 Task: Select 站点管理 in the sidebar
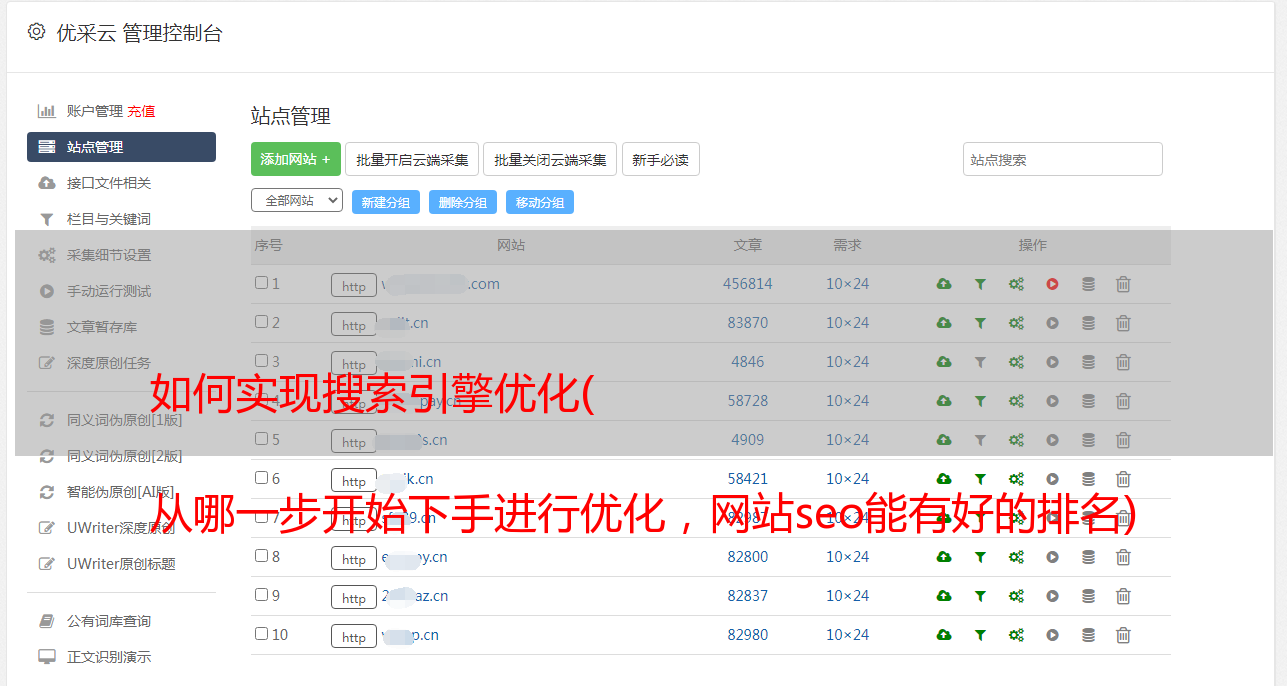click(x=121, y=147)
